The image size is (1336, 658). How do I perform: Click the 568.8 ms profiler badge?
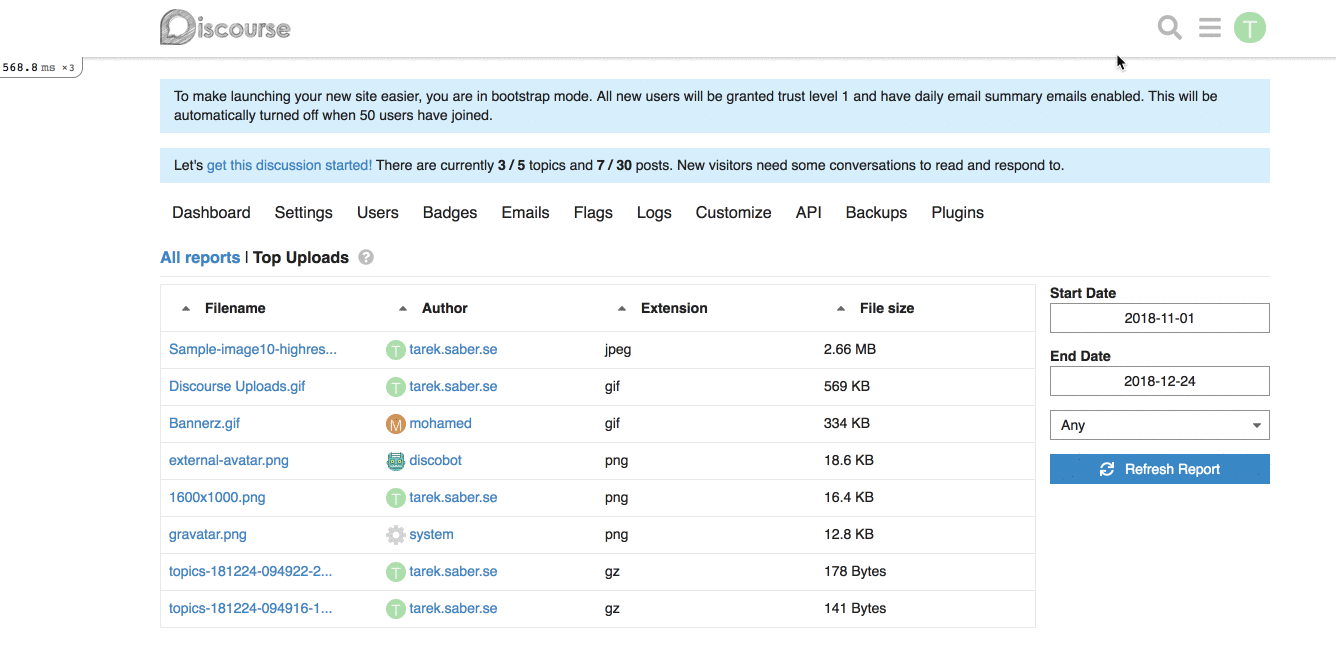pos(40,67)
